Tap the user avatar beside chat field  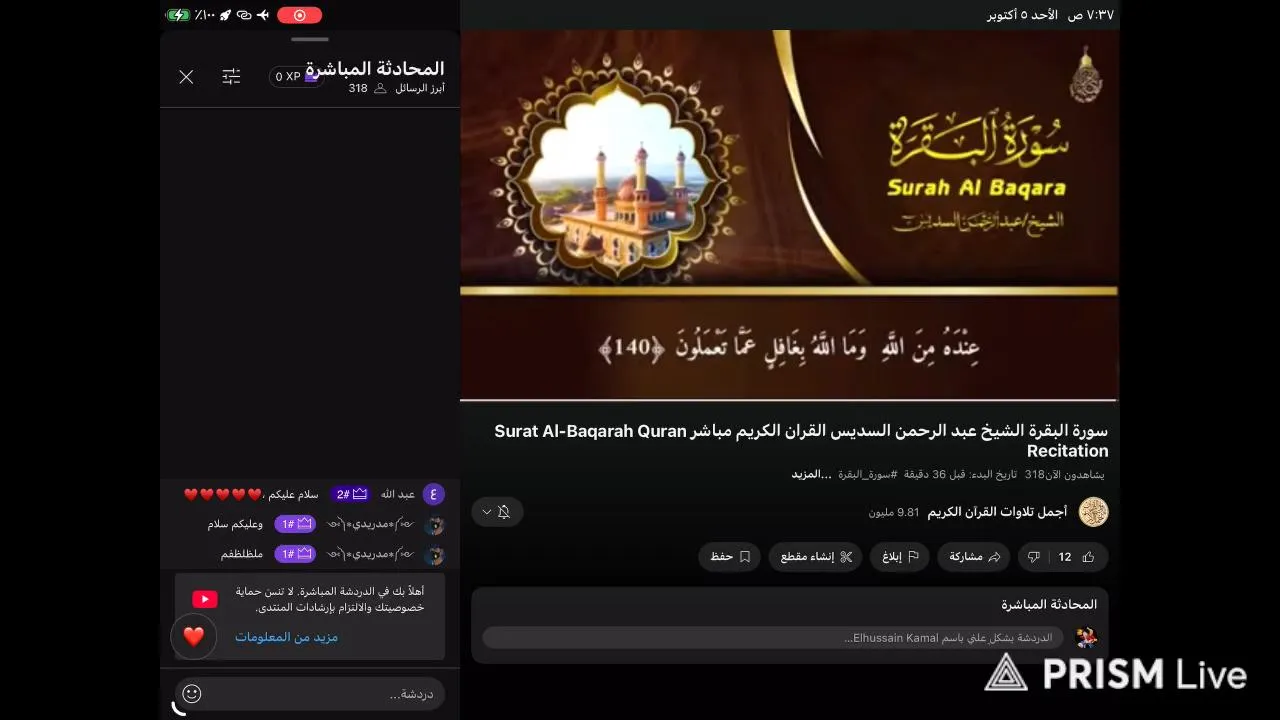pyautogui.click(x=1086, y=638)
